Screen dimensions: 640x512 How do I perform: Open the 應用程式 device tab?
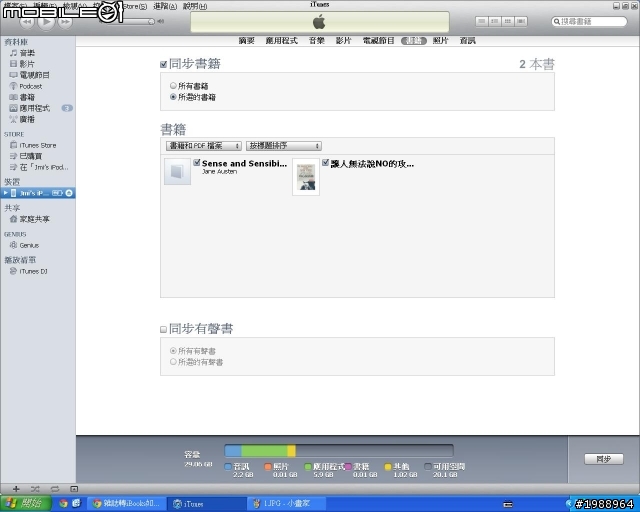[282, 41]
